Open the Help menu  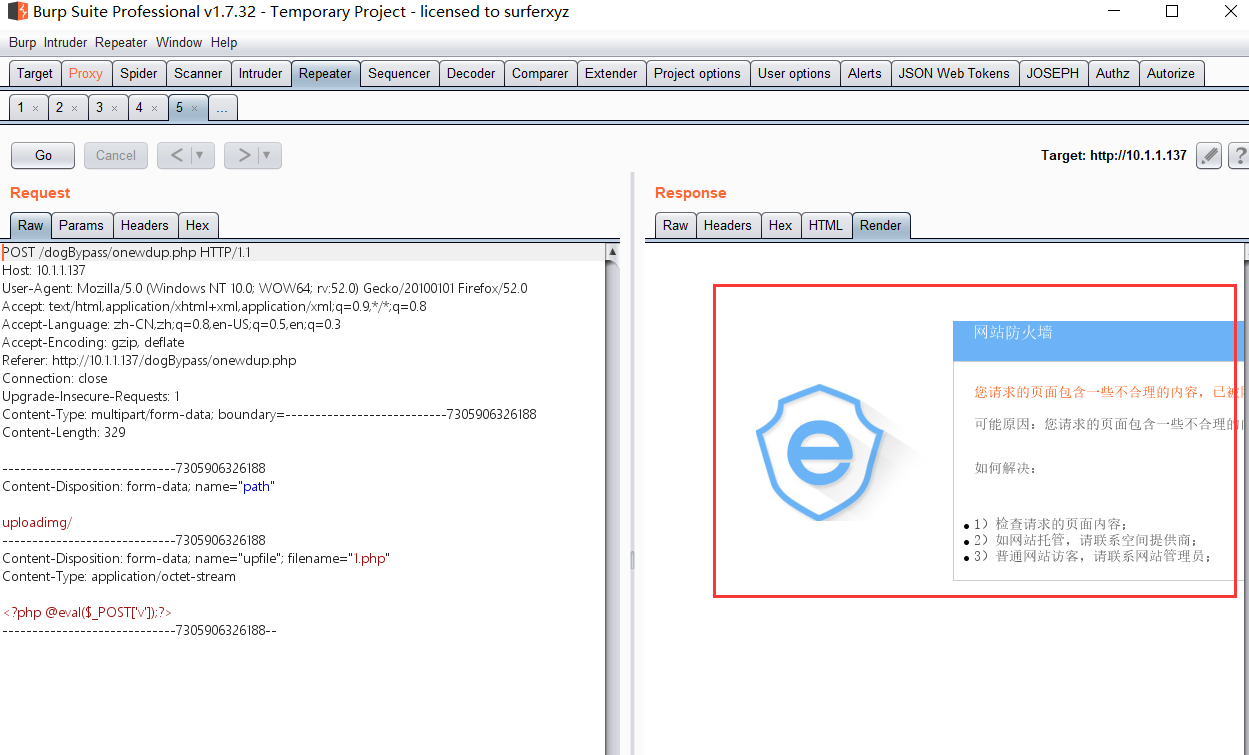224,42
